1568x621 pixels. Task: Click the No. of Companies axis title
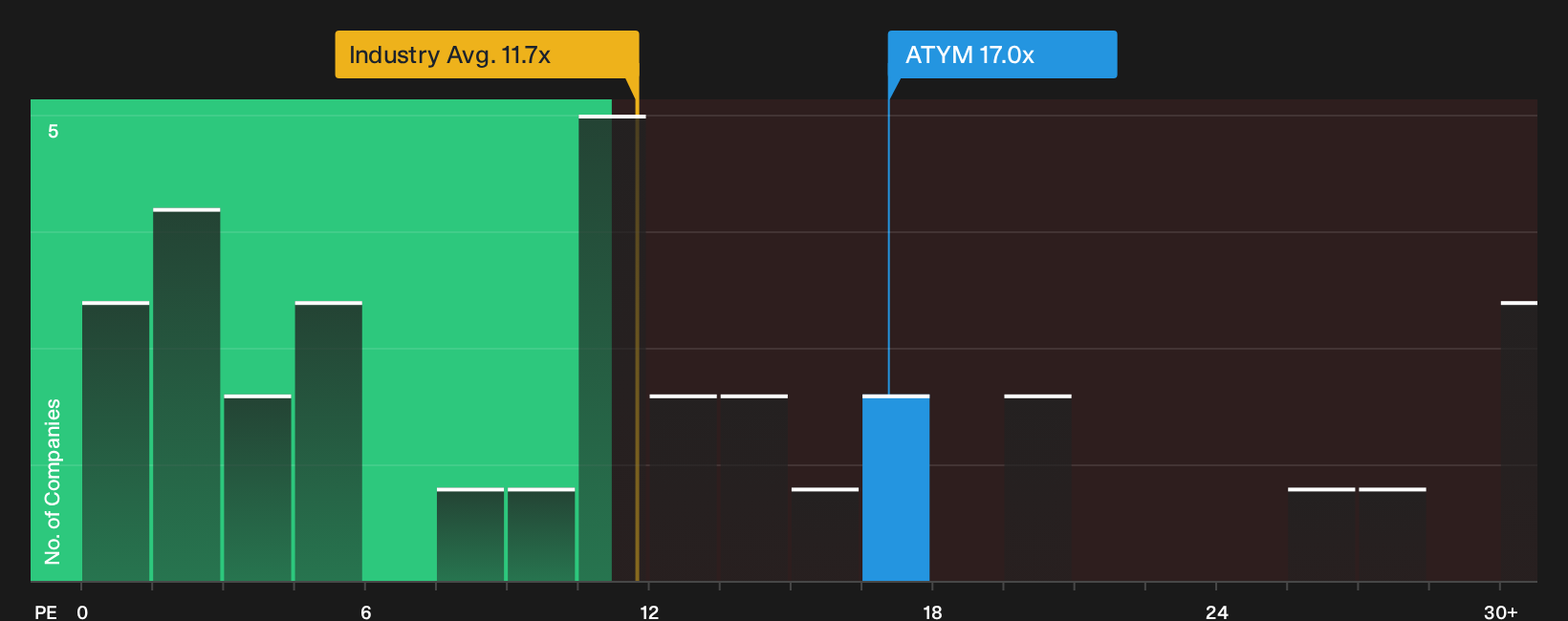[53, 481]
